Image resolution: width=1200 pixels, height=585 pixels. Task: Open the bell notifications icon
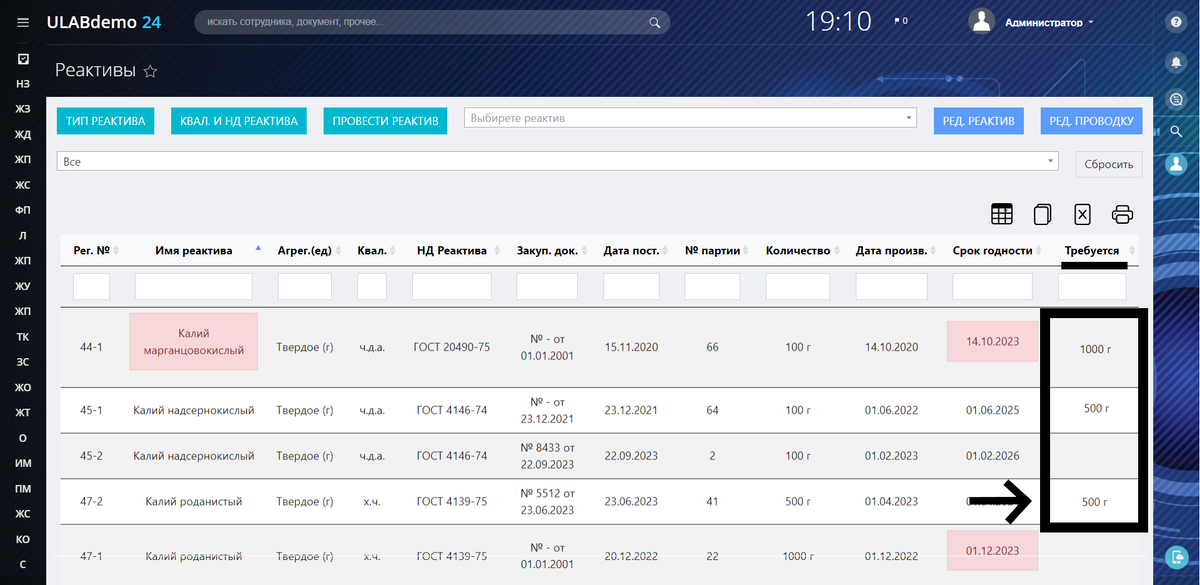click(x=1176, y=61)
